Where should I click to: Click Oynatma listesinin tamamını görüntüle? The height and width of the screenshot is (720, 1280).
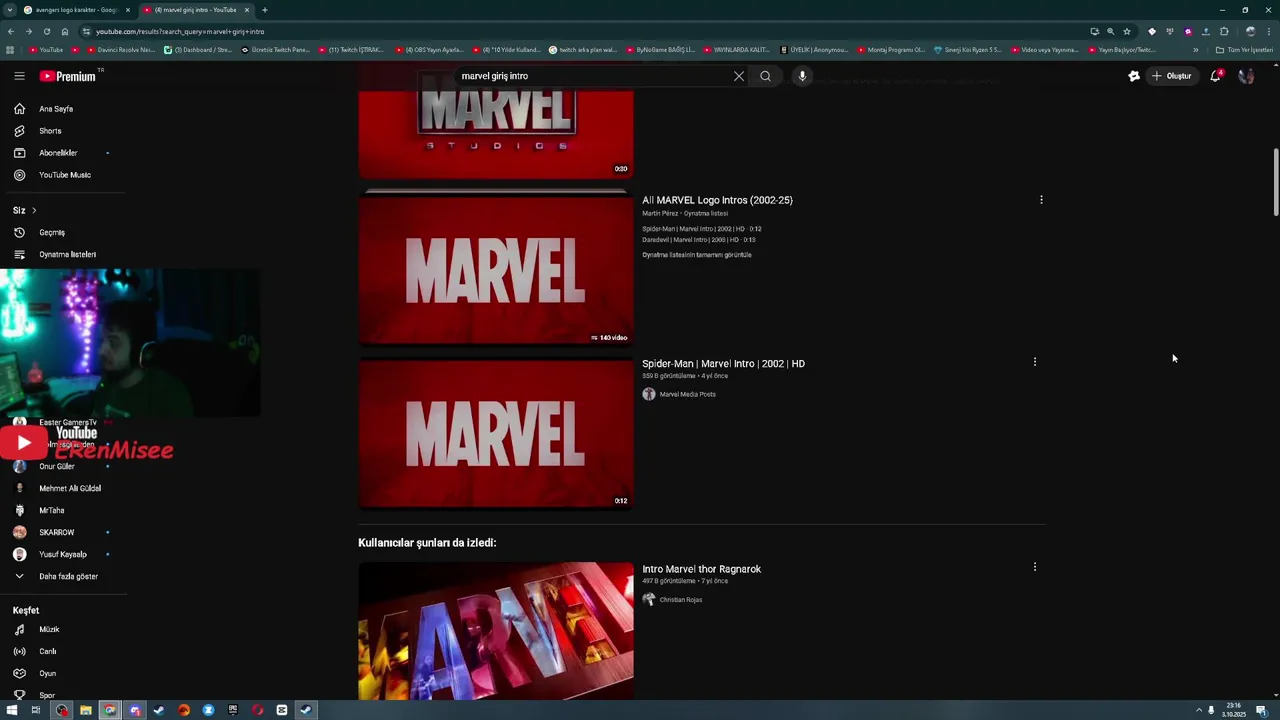697,255
